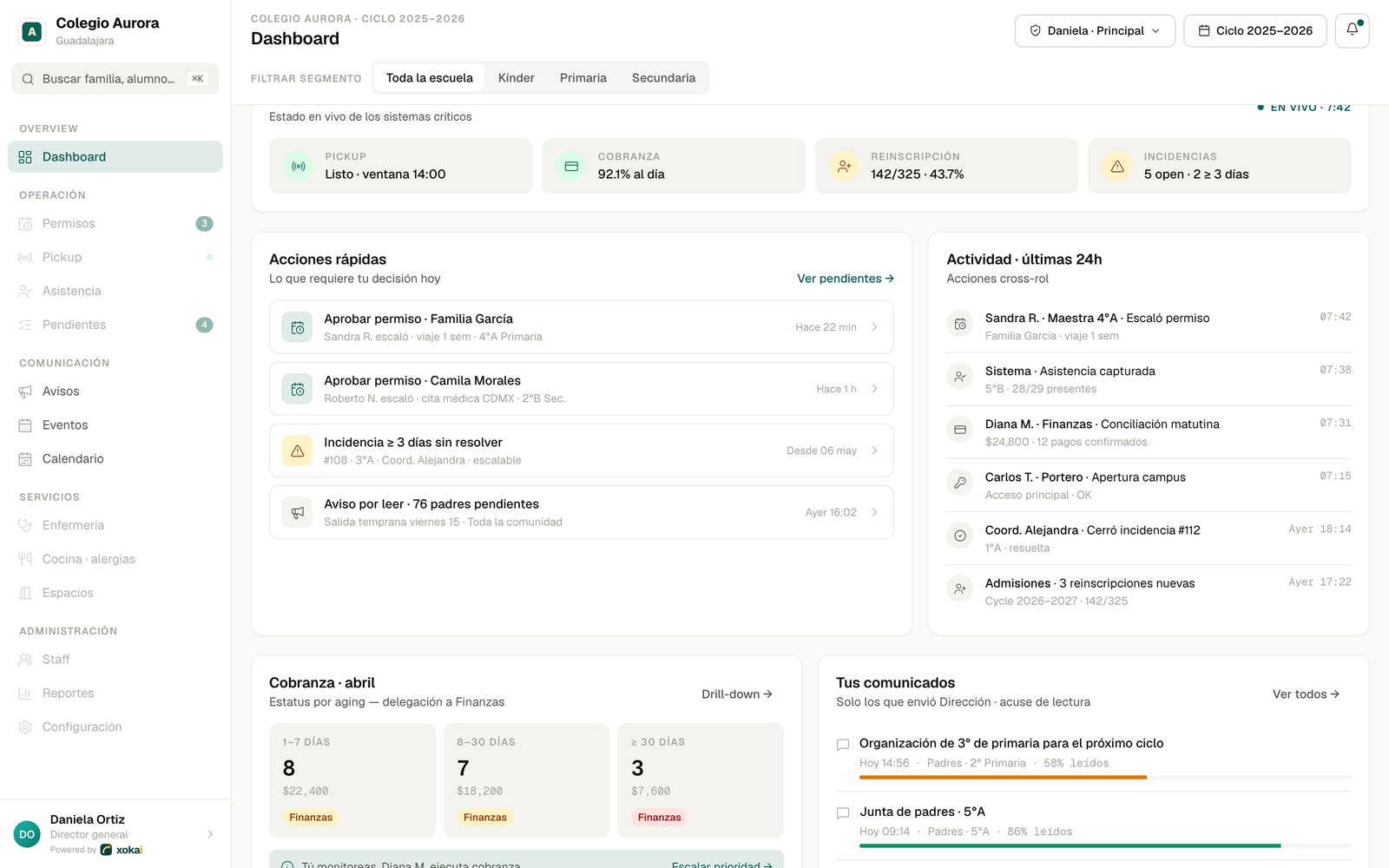Open the notifications bell icon
Image resolution: width=1389 pixels, height=868 pixels.
[x=1352, y=30]
